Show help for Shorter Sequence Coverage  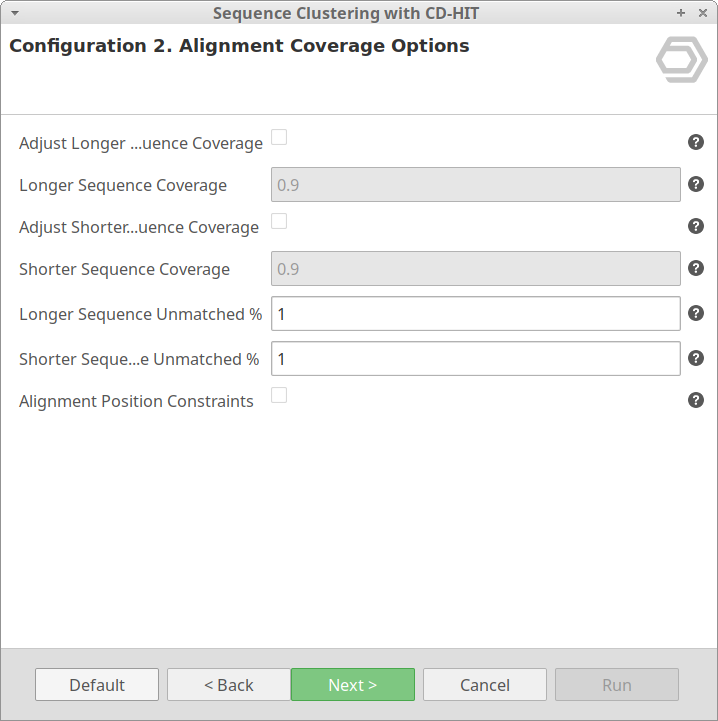pyautogui.click(x=696, y=268)
